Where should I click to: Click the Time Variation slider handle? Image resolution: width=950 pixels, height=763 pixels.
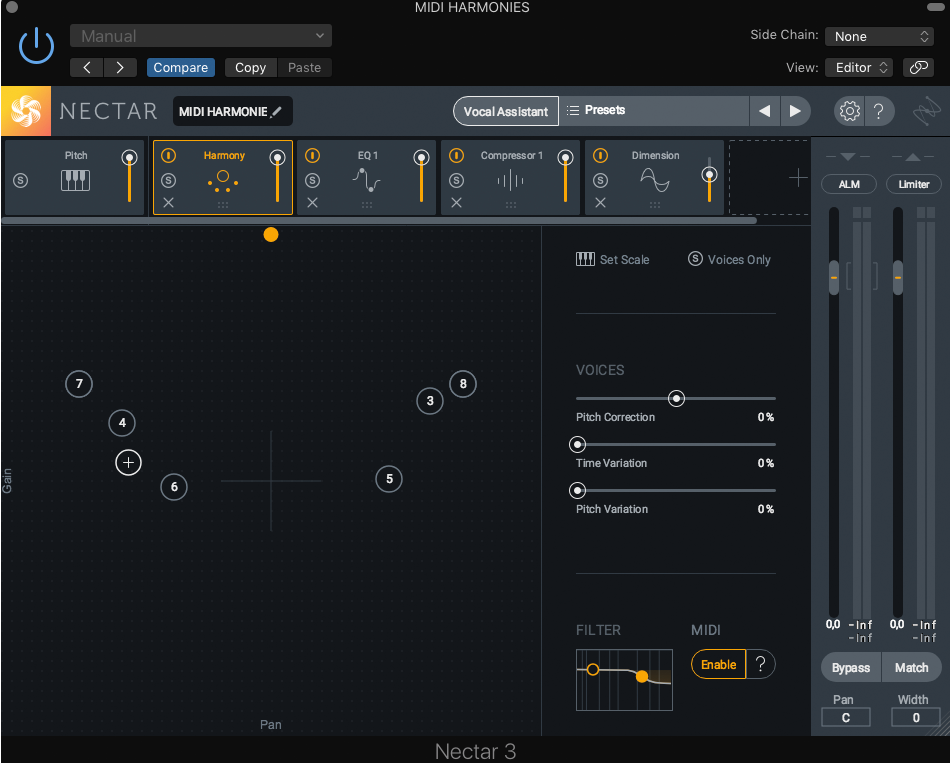[x=577, y=444]
